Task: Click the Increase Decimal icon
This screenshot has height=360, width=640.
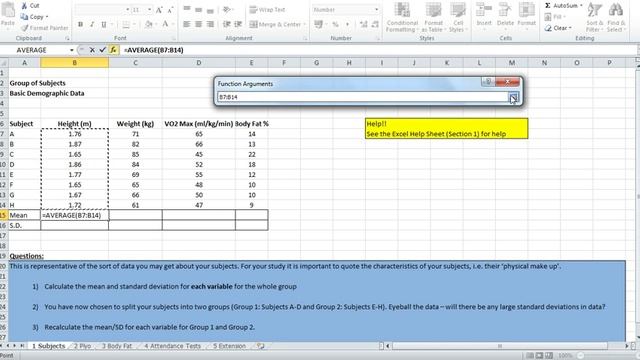Action: pos(363,24)
